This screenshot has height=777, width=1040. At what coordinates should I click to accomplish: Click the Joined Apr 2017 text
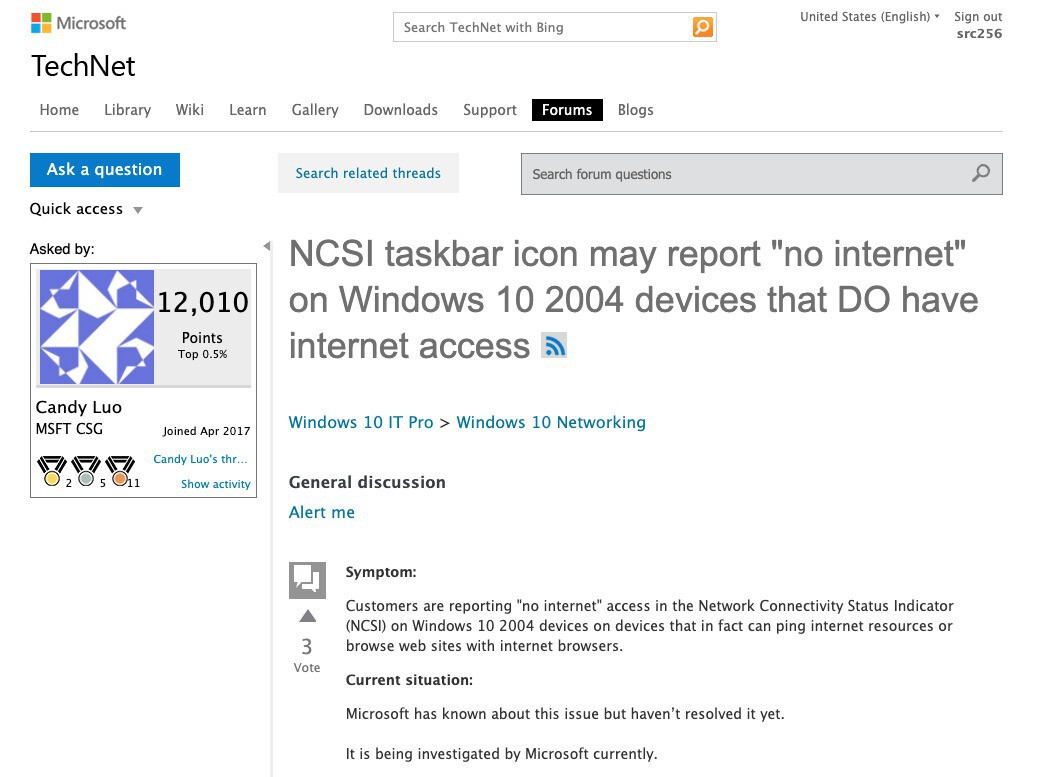pos(206,431)
